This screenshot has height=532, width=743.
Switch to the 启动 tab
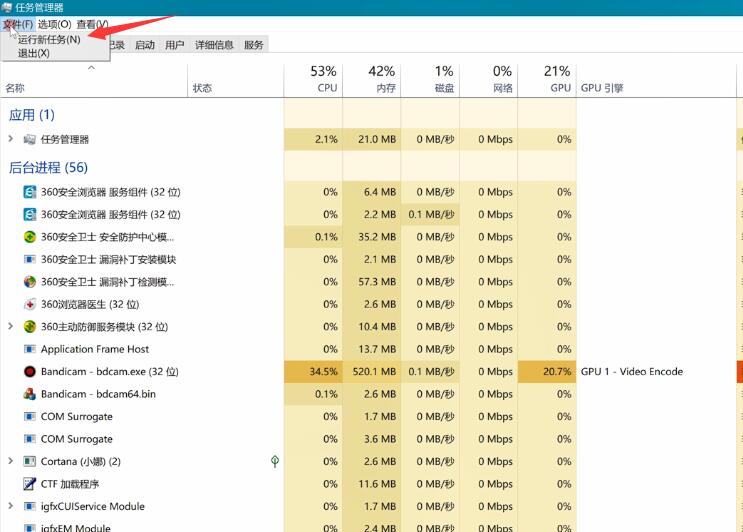145,45
